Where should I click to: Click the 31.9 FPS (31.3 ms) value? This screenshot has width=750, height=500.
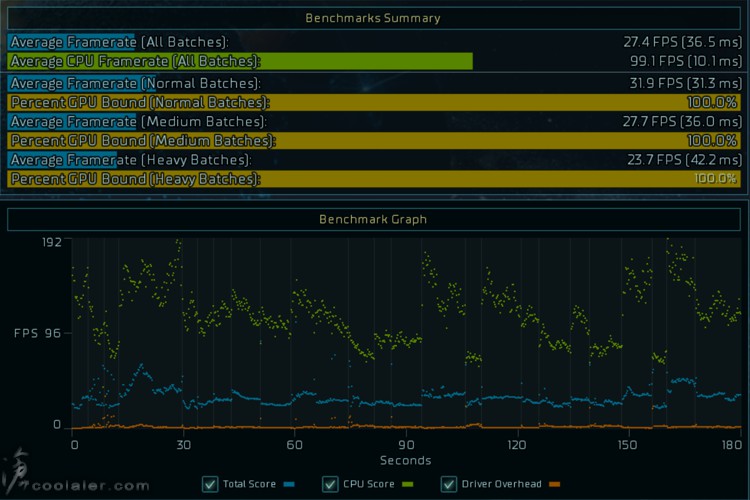685,83
